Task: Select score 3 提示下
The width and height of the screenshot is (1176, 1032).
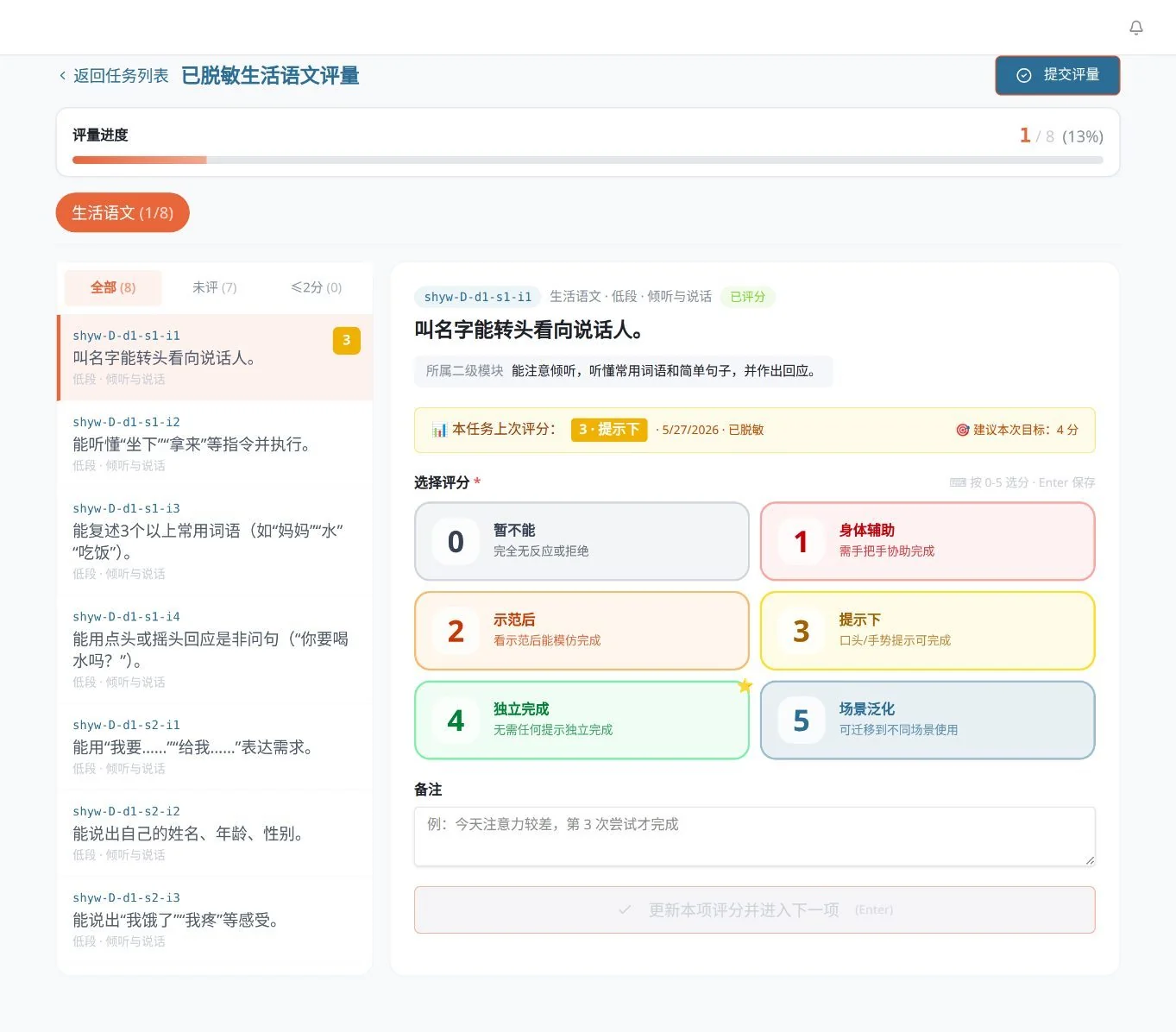Action: pyautogui.click(x=928, y=631)
